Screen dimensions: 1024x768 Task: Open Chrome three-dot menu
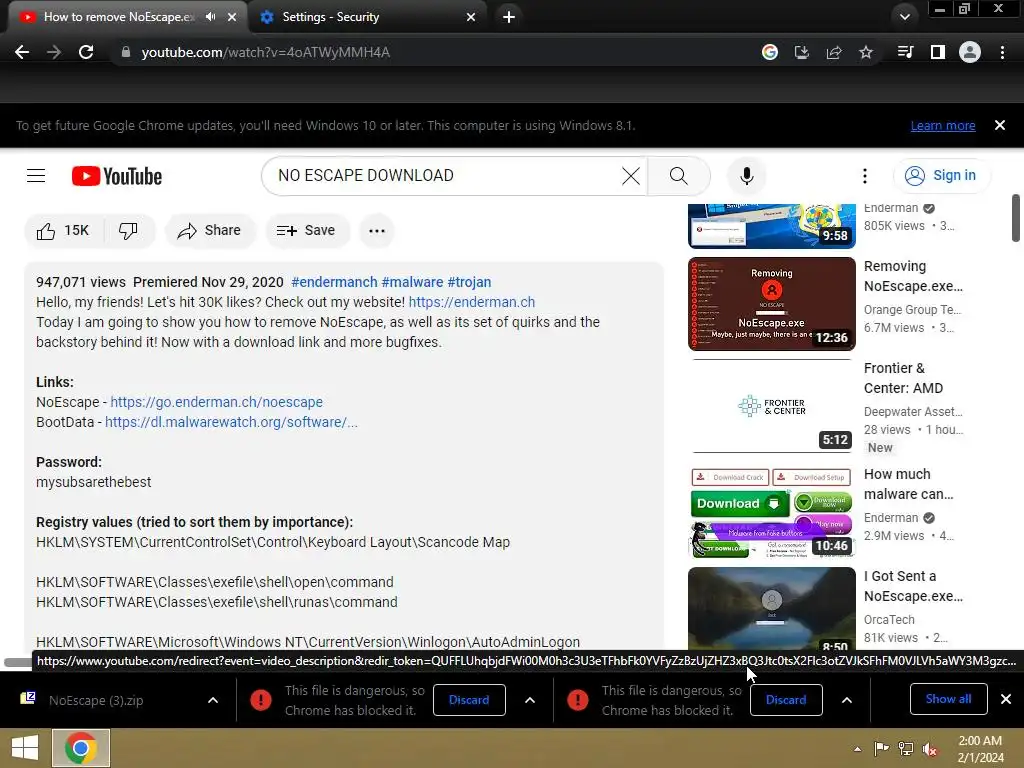coord(1002,52)
